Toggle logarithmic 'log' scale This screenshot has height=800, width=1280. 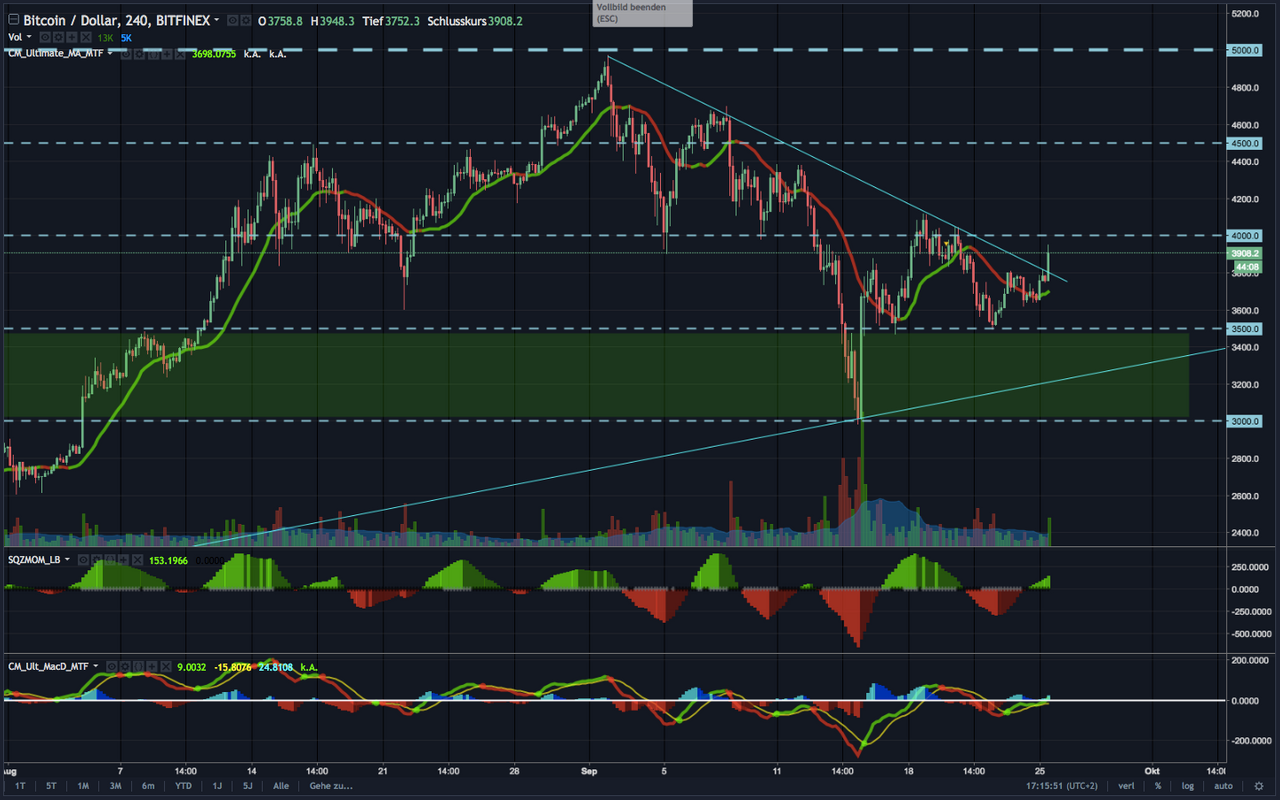pyautogui.click(x=1188, y=786)
